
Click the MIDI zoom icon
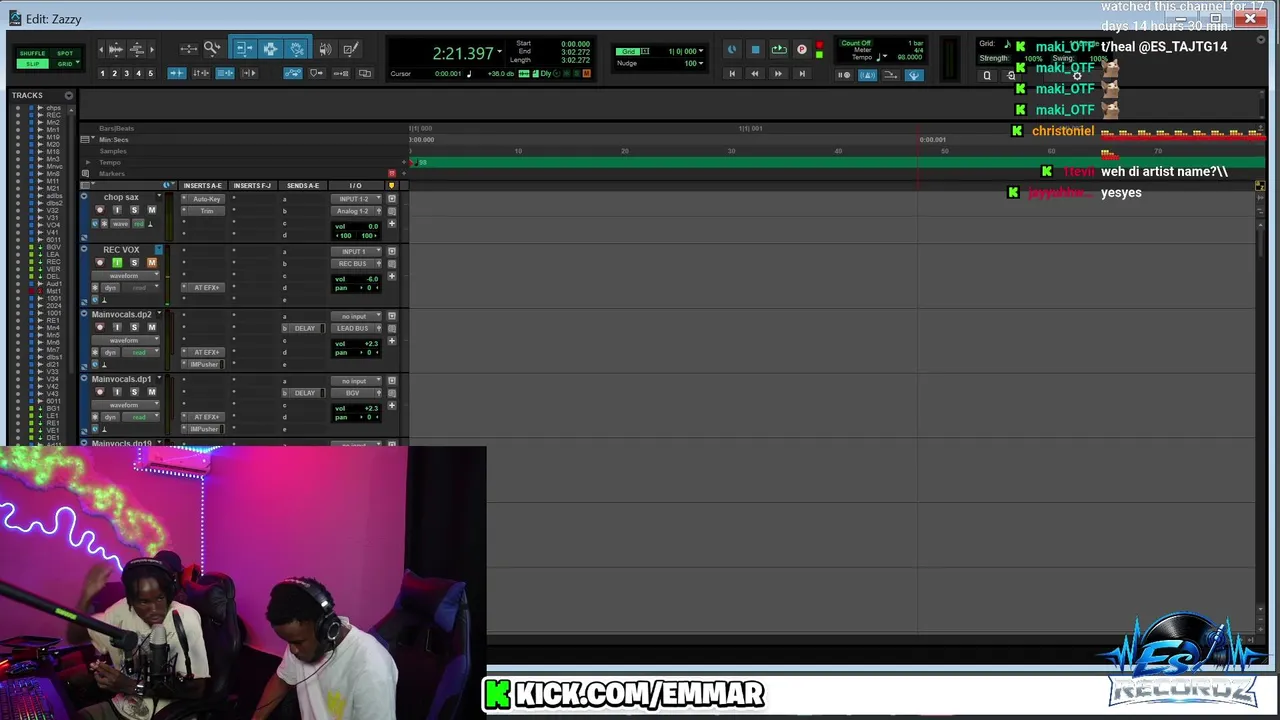(x=137, y=48)
